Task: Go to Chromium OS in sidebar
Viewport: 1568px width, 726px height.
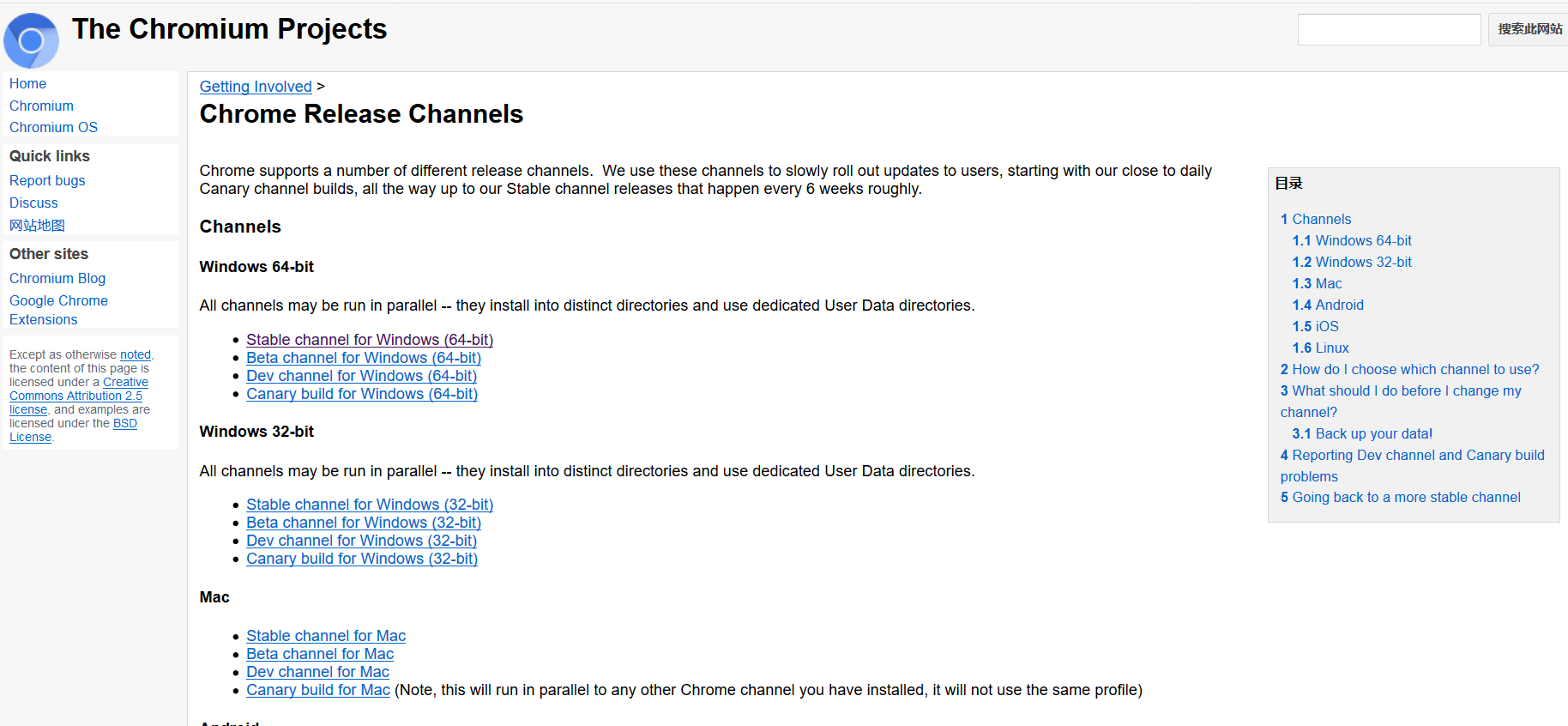Action: [53, 127]
